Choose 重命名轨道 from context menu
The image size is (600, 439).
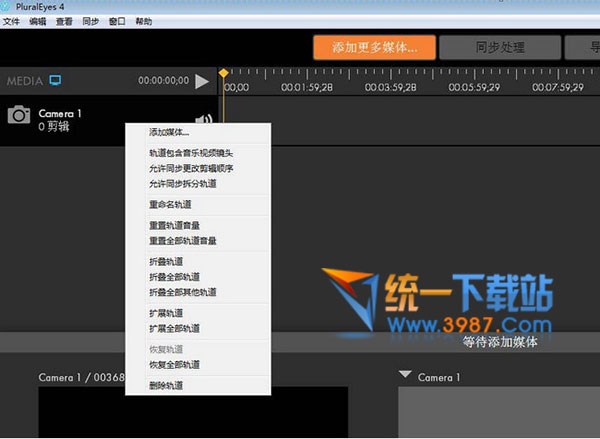click(x=169, y=204)
